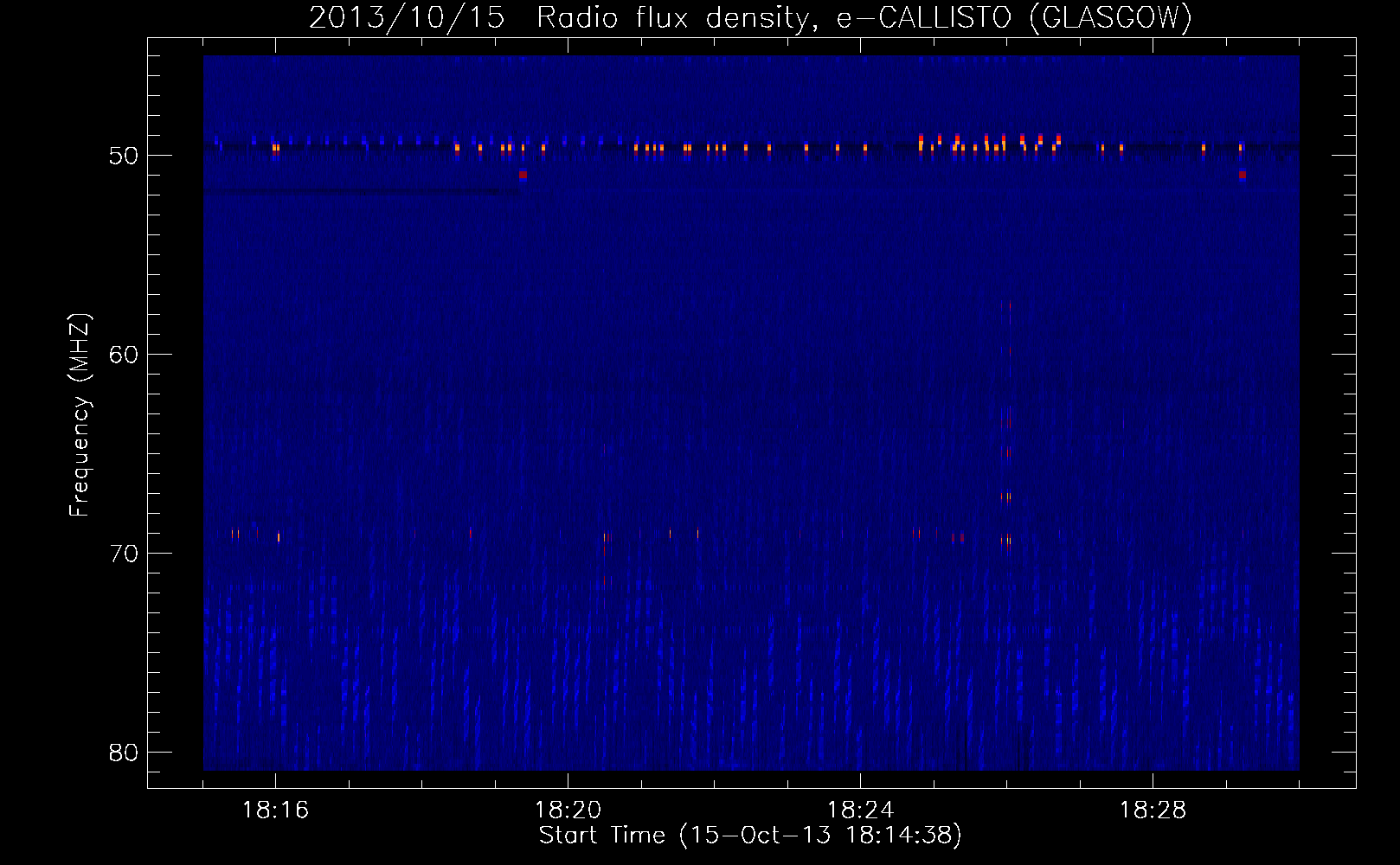Click the 50 frequency tick label

(x=124, y=156)
